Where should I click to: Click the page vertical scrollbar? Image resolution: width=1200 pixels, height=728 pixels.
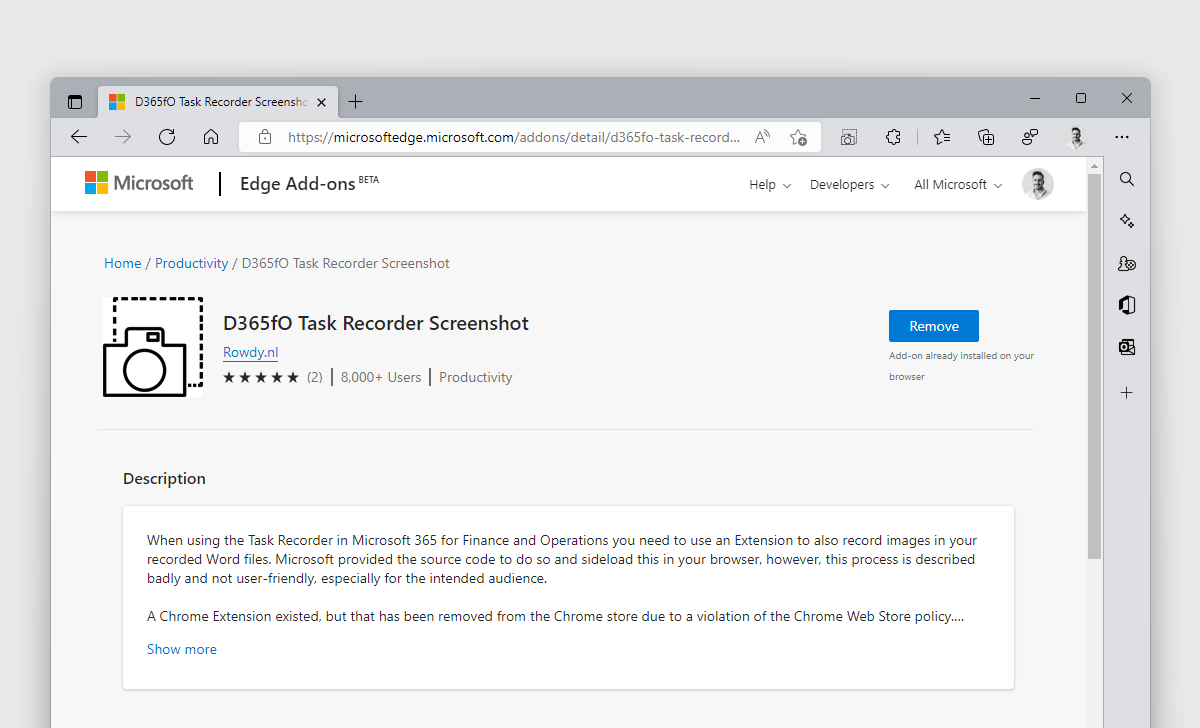pos(1094,365)
